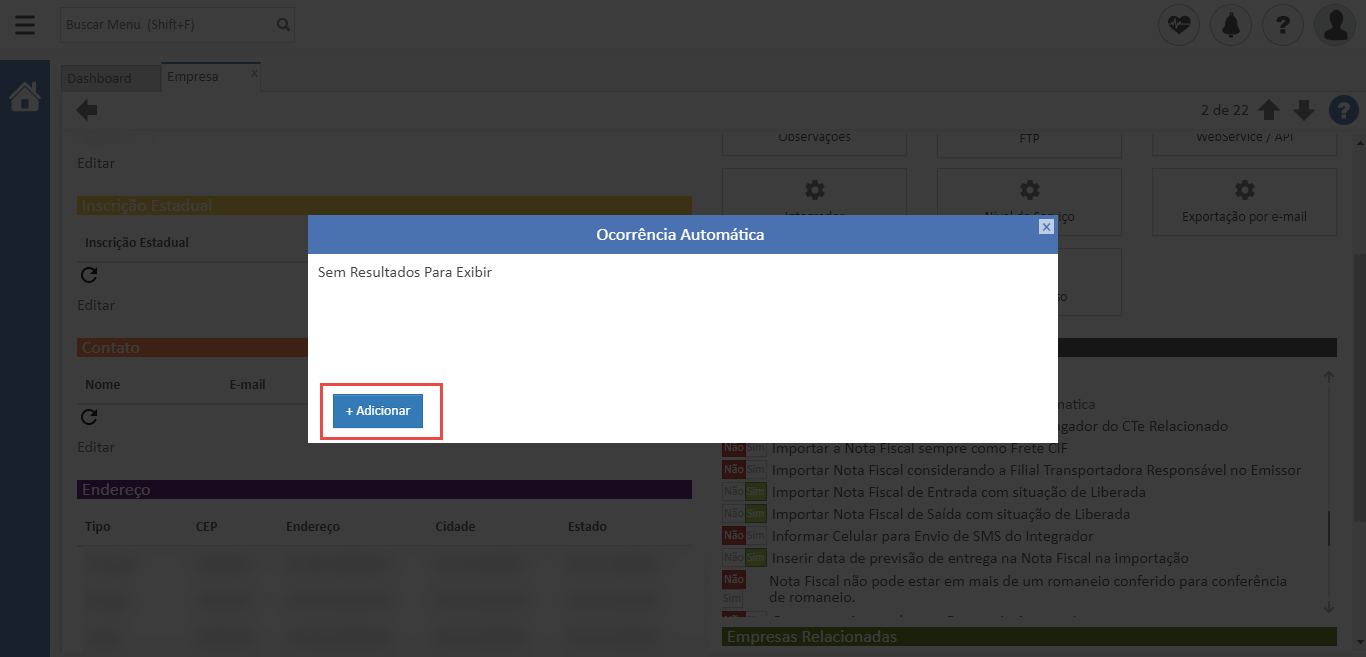Open the hamburger main menu
This screenshot has width=1366, height=657.
(x=24, y=25)
